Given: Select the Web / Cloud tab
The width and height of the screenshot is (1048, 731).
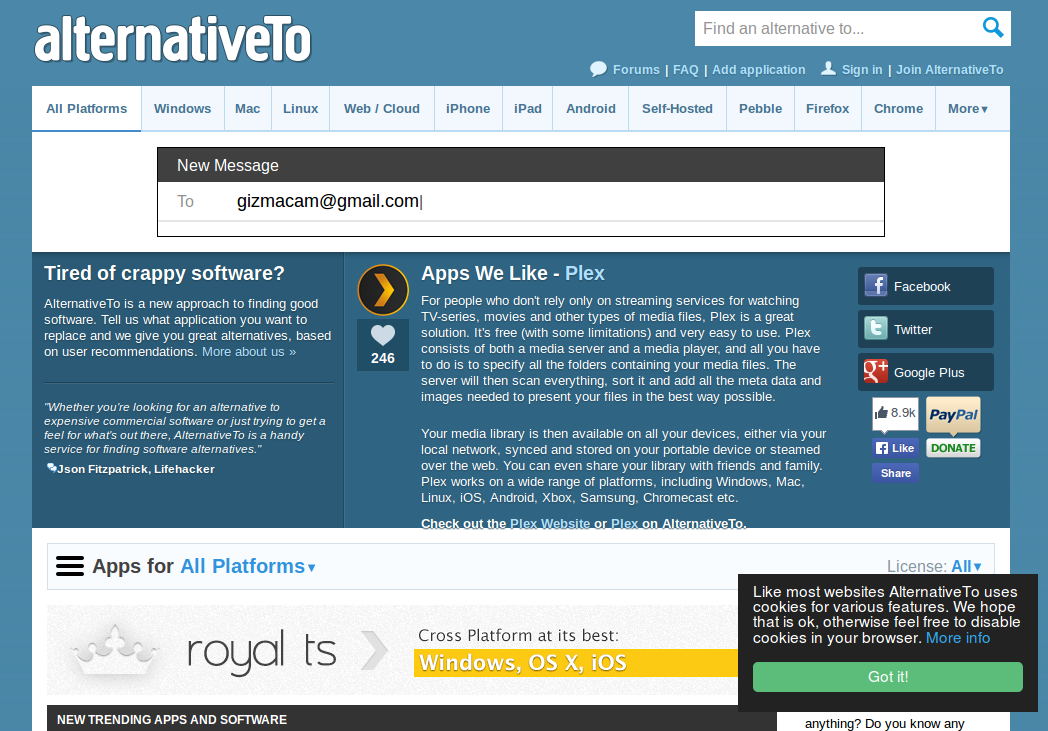Looking at the screenshot, I should click(382, 109).
